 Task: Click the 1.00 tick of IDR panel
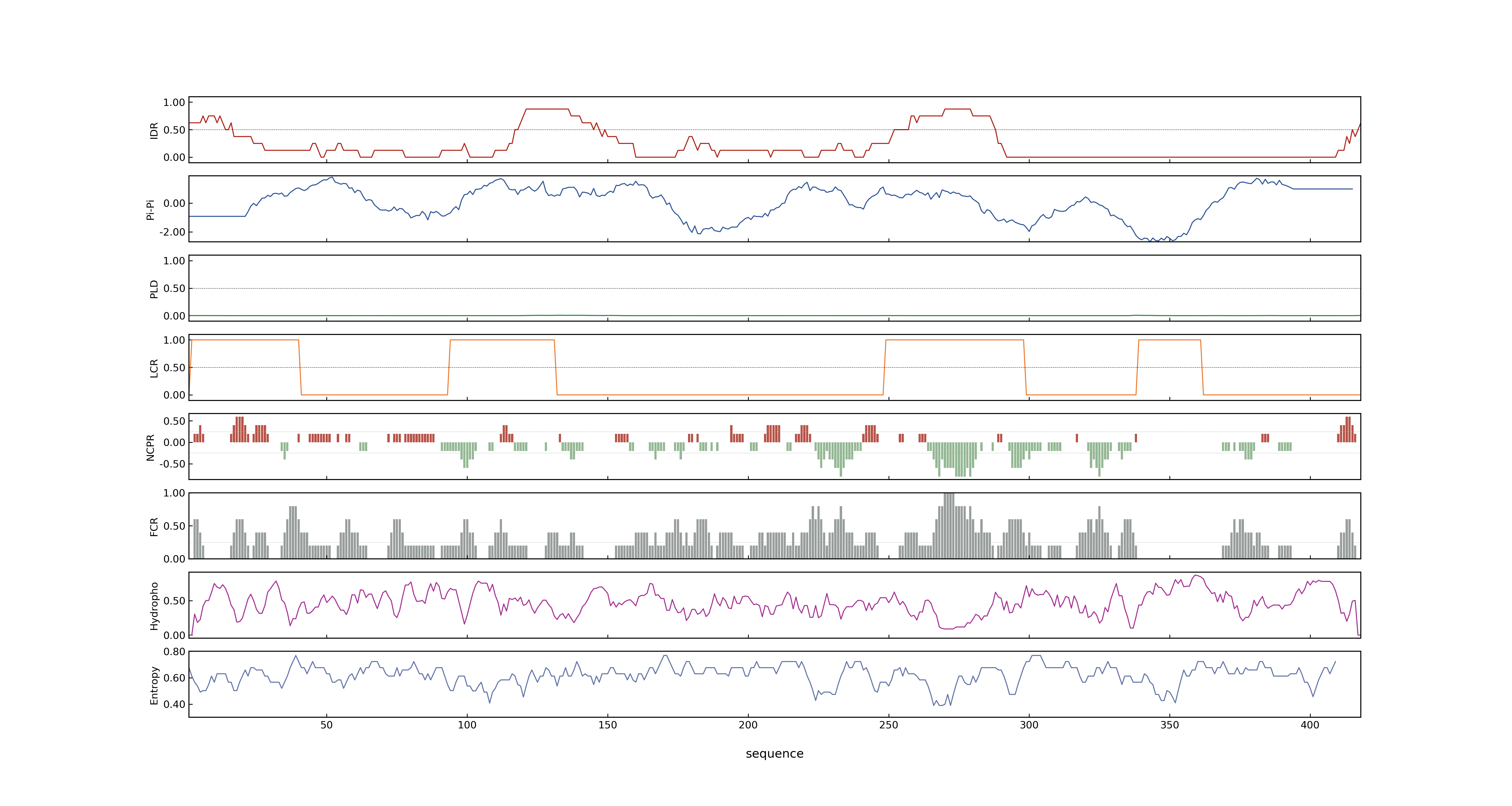174,103
